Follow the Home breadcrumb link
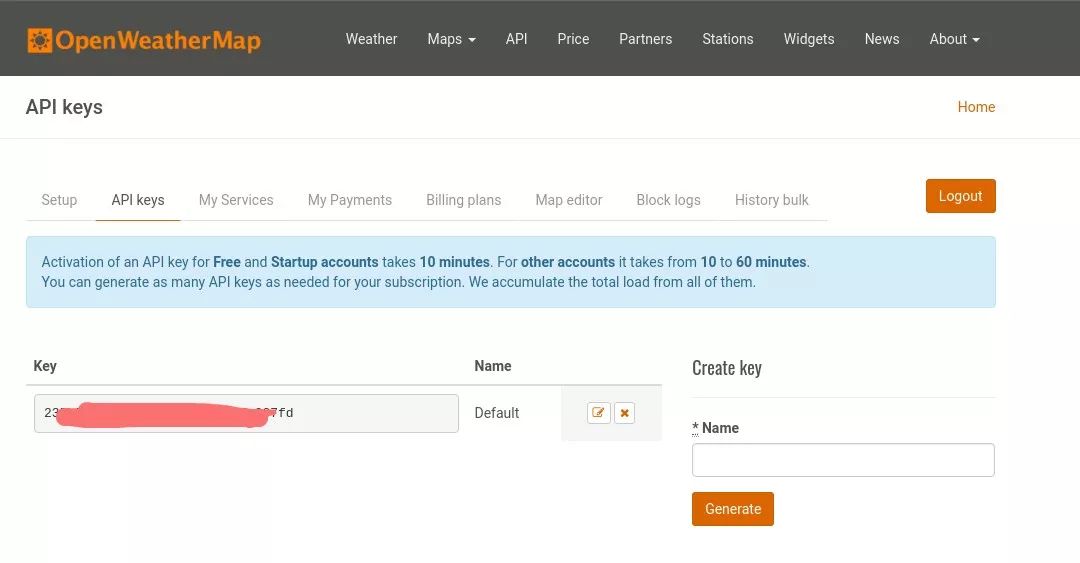Image resolution: width=1080 pixels, height=563 pixels. tap(976, 107)
